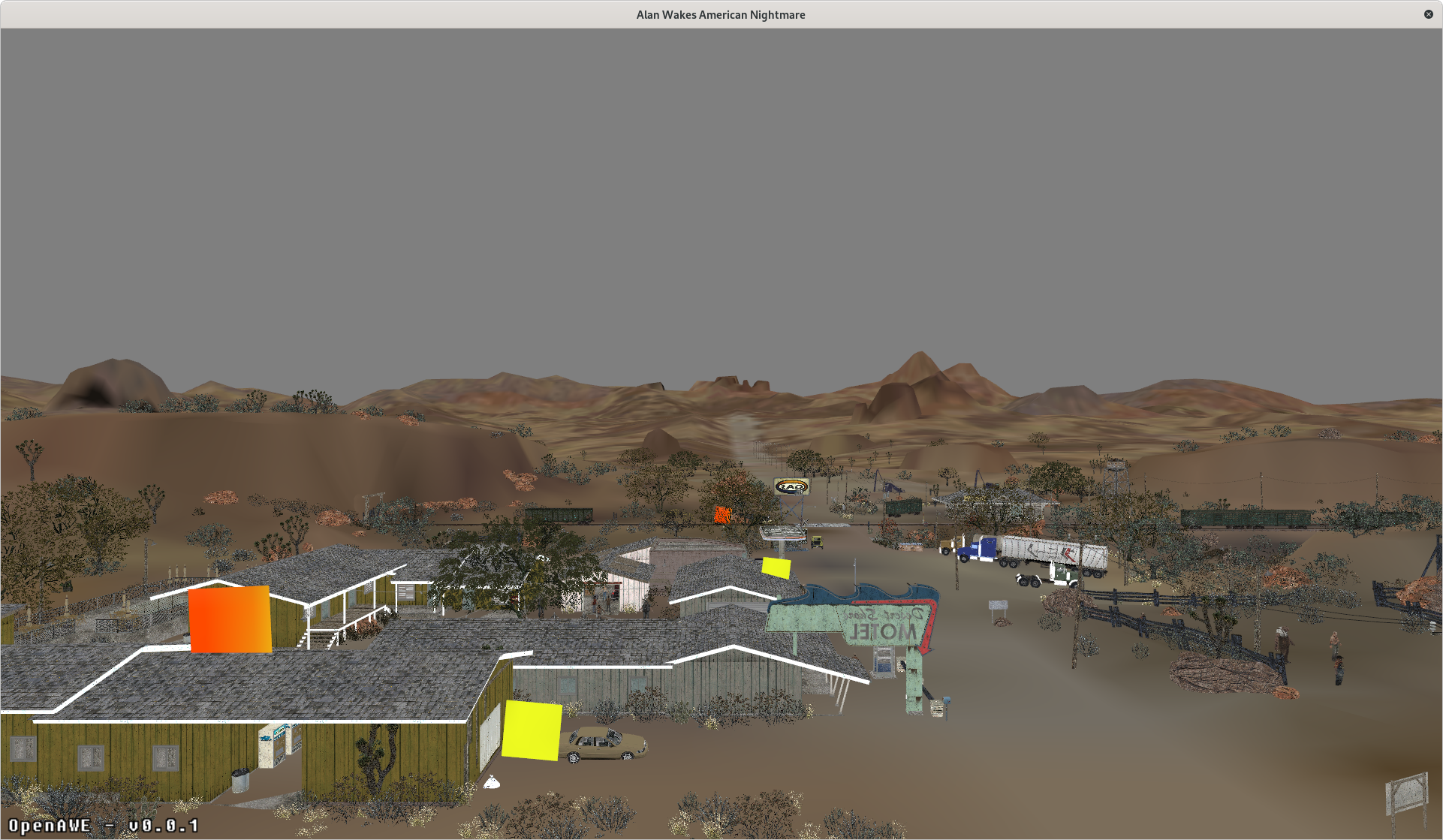The height and width of the screenshot is (840, 1443).
Task: Select the blue semi truck cab
Action: [x=978, y=549]
